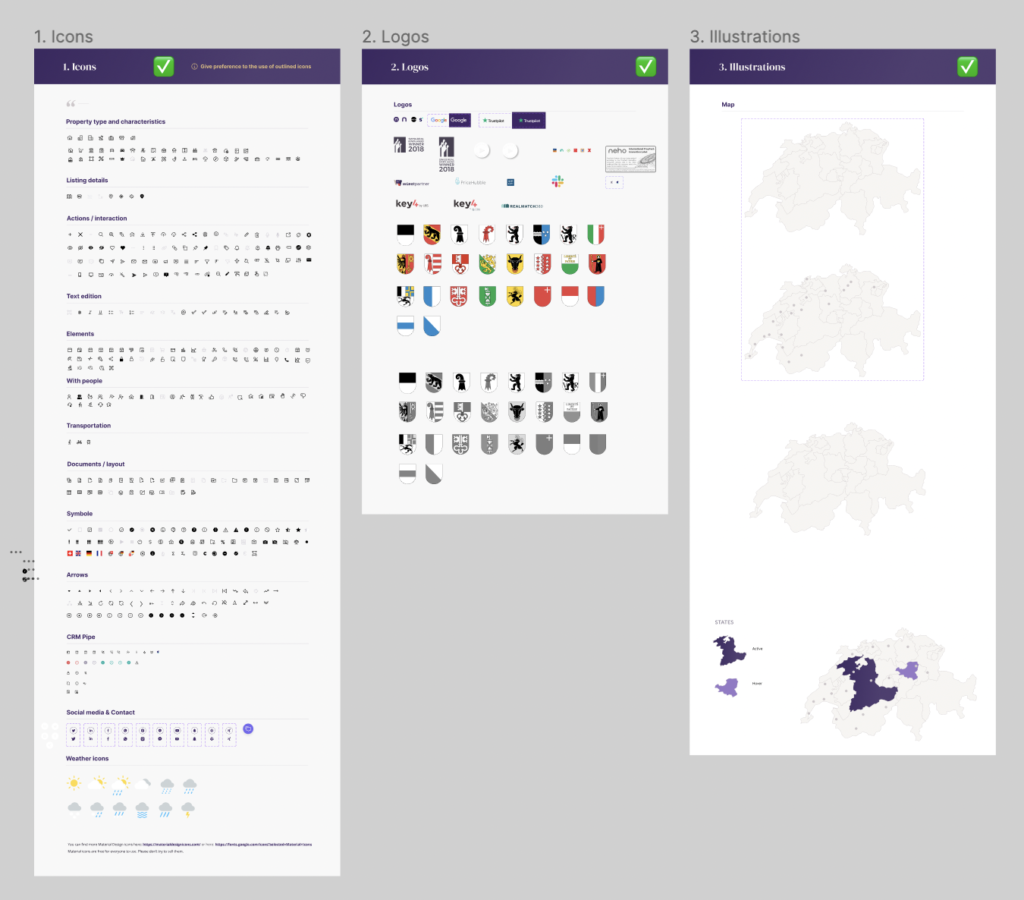Select the "3. Illustrations" frame label
This screenshot has height=900, width=1024.
745,37
